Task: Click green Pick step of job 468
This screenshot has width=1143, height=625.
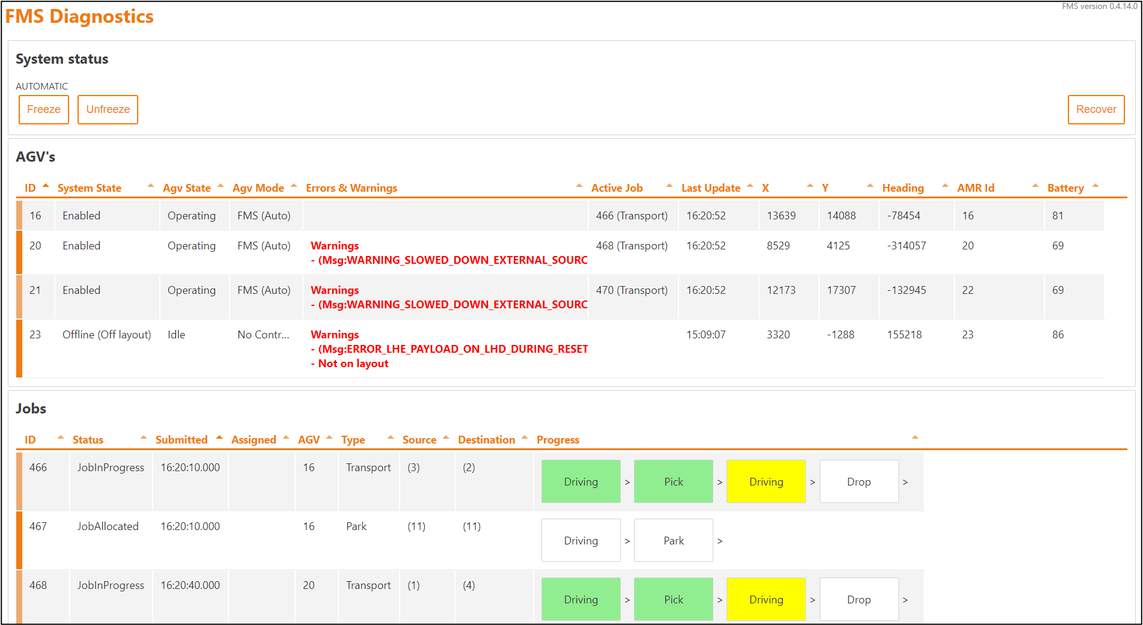Action: (673, 600)
